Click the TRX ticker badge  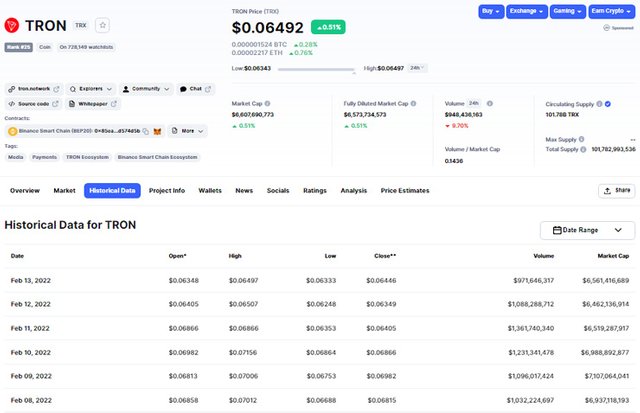81,25
